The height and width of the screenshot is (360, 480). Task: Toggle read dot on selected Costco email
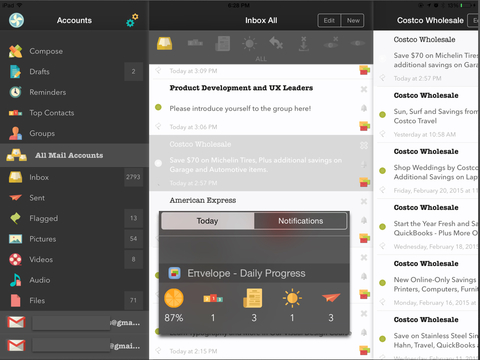158,163
